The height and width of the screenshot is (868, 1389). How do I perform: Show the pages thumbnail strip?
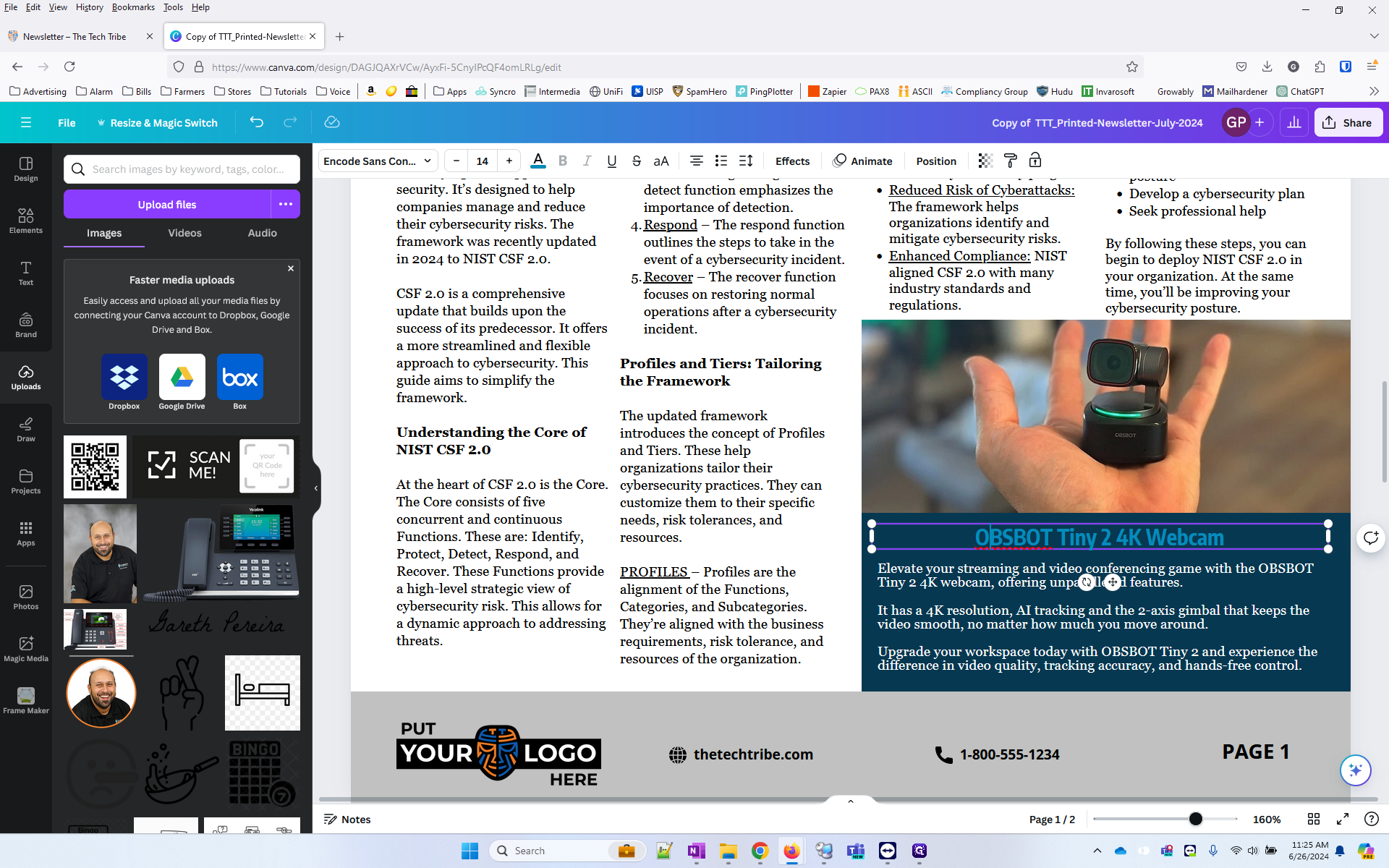pyautogui.click(x=851, y=801)
